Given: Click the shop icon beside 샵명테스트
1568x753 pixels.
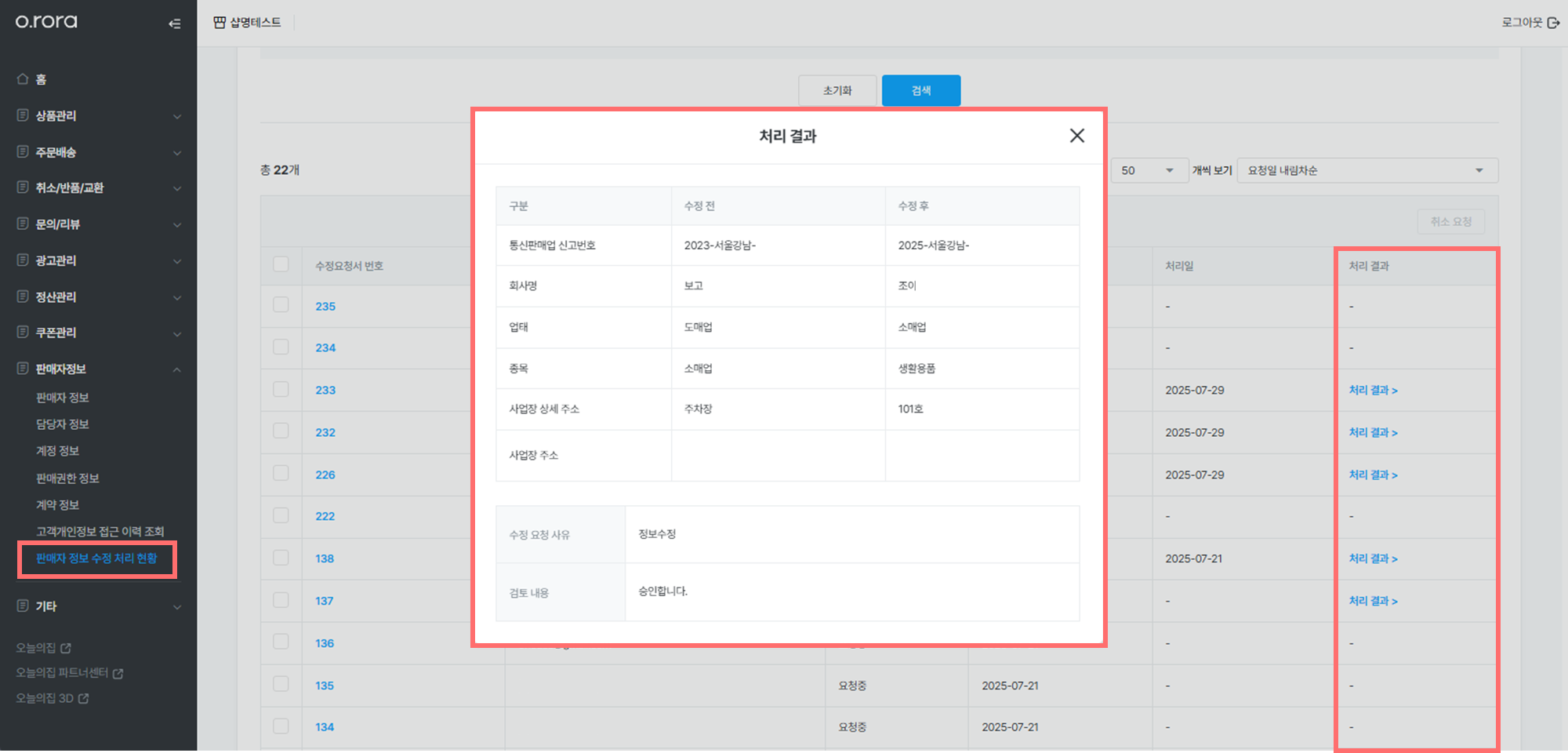Looking at the screenshot, I should click(220, 22).
